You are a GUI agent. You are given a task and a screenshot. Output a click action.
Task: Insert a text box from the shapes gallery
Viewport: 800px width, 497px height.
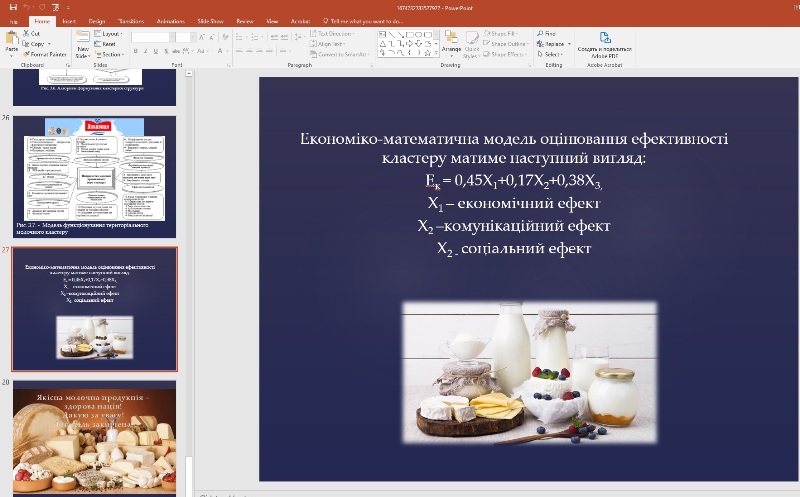[x=383, y=35]
